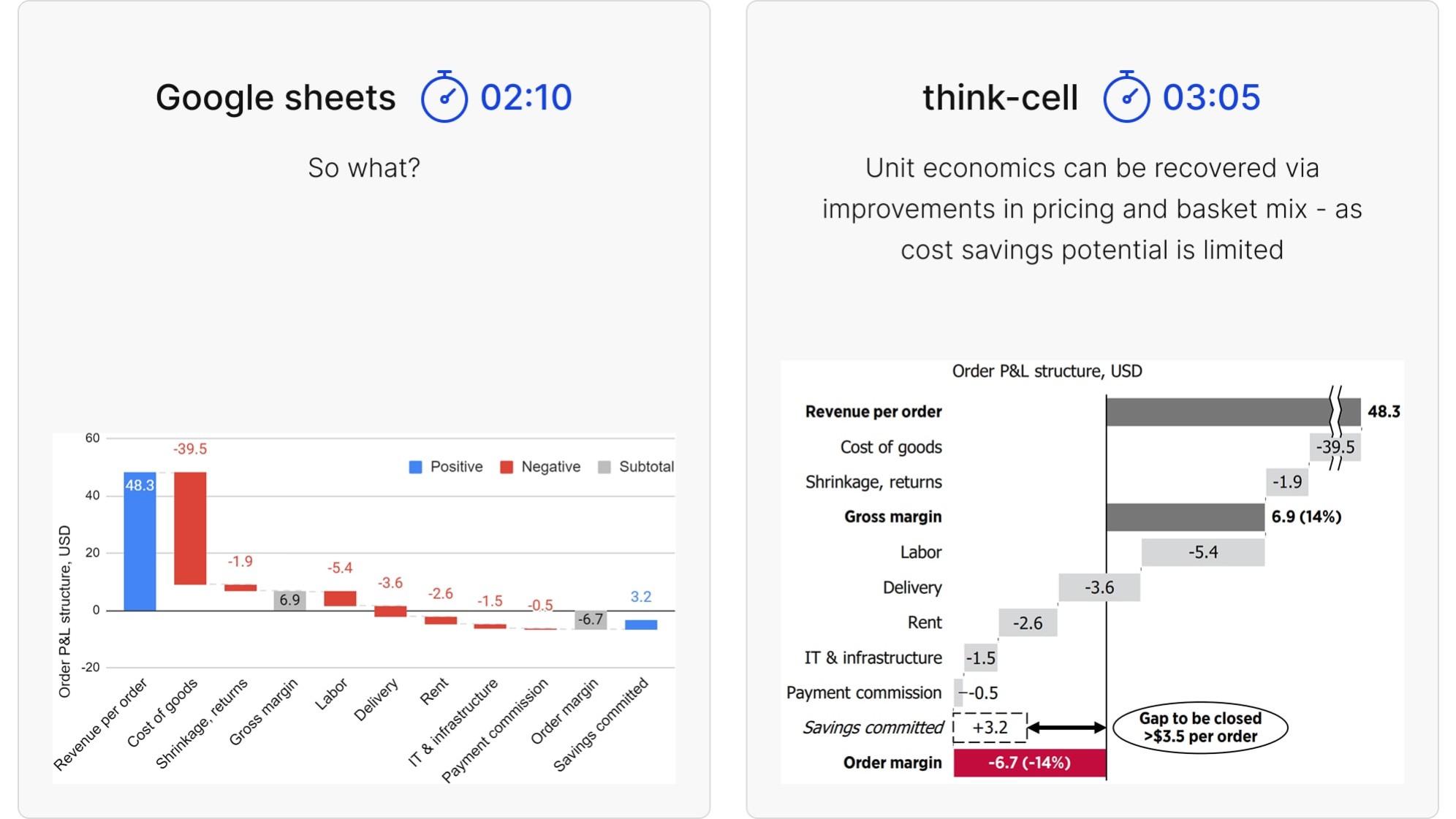
Task: Click the gray Subtotal legend swatch
Action: click(x=604, y=467)
